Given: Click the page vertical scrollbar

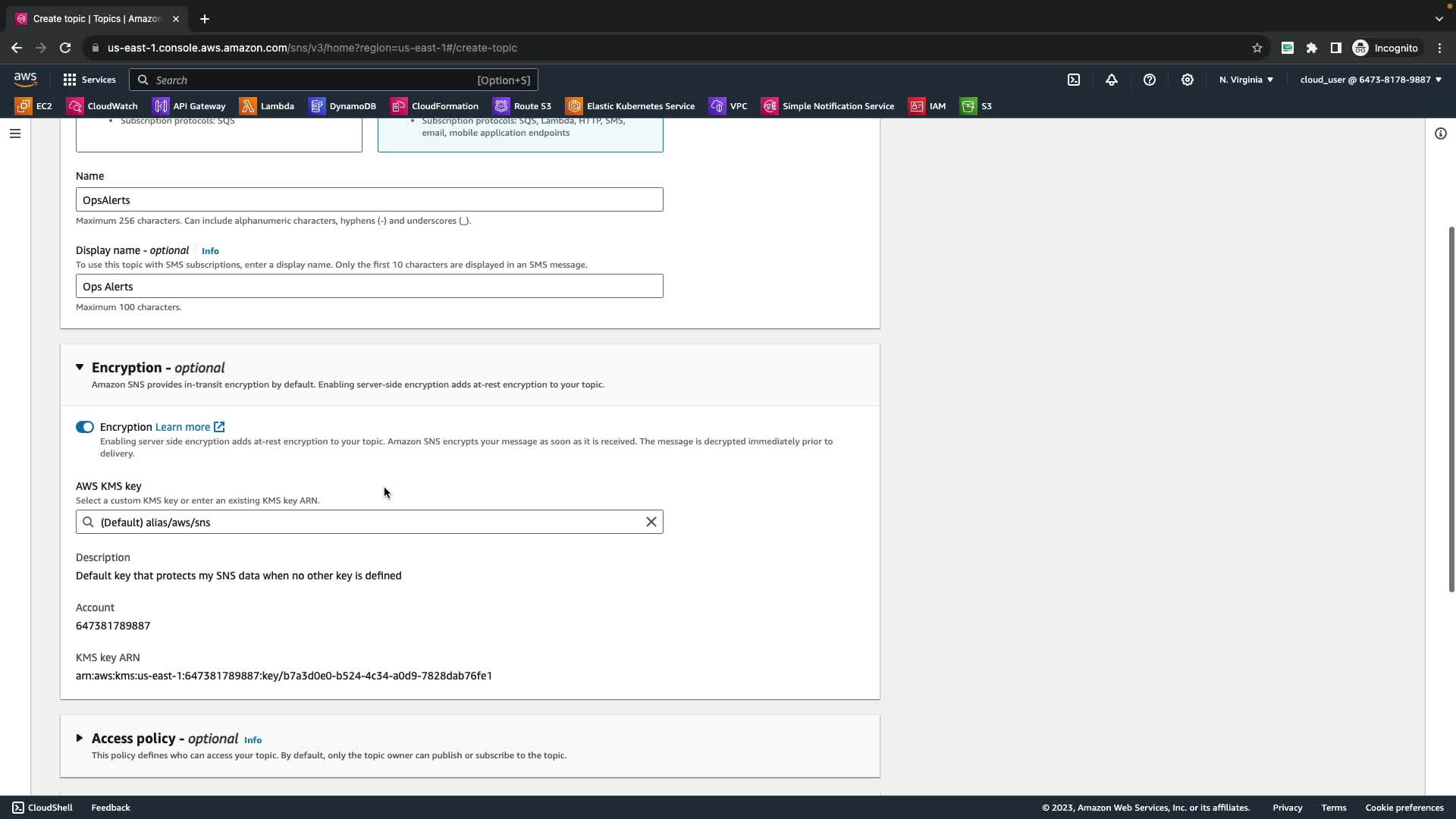Looking at the screenshot, I should pos(1451,409).
